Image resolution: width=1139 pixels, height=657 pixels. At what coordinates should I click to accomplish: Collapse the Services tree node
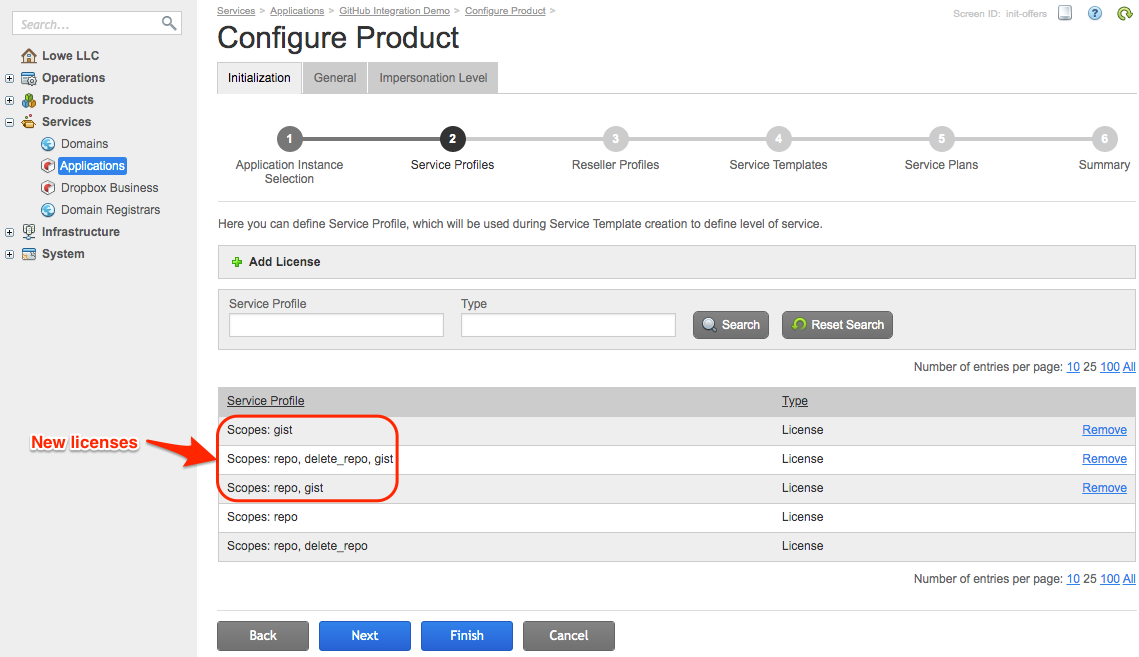pos(9,122)
